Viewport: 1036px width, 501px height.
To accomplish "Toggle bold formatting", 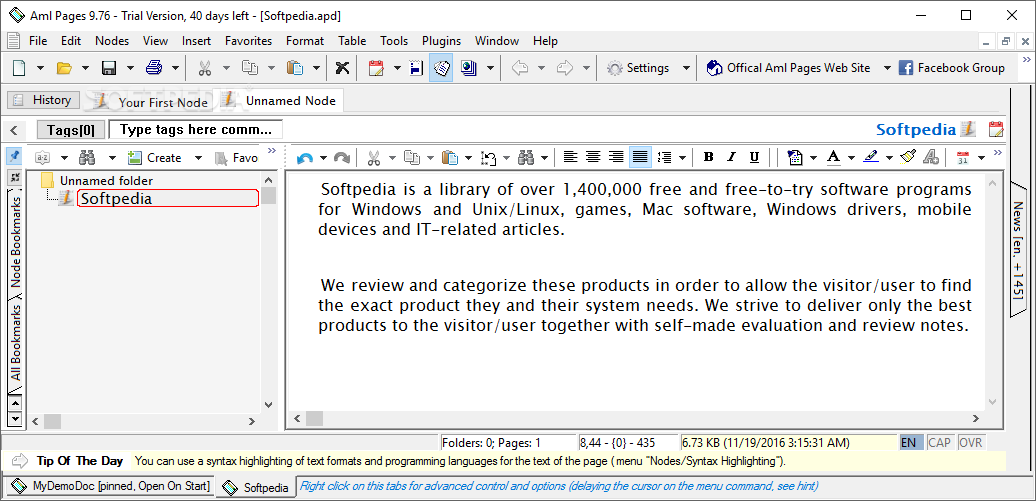I will (708, 157).
